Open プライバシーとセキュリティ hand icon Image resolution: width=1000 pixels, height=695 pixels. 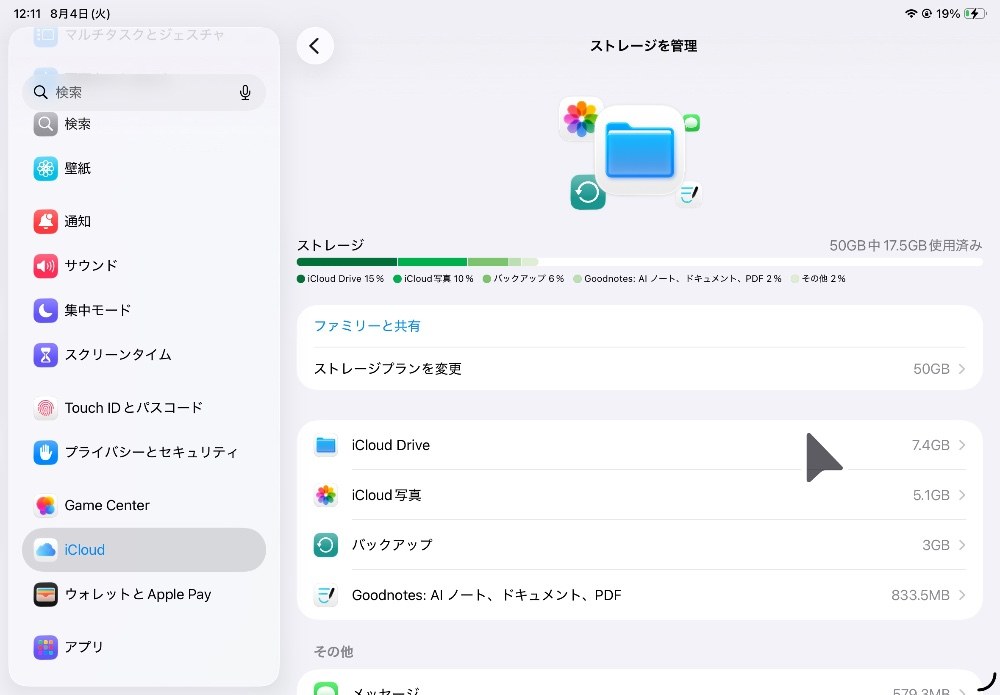(45, 452)
